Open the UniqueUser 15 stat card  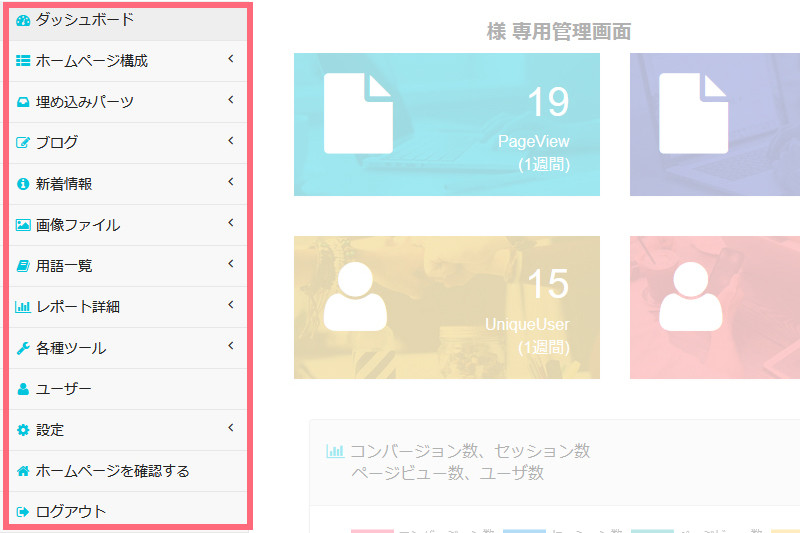point(447,307)
